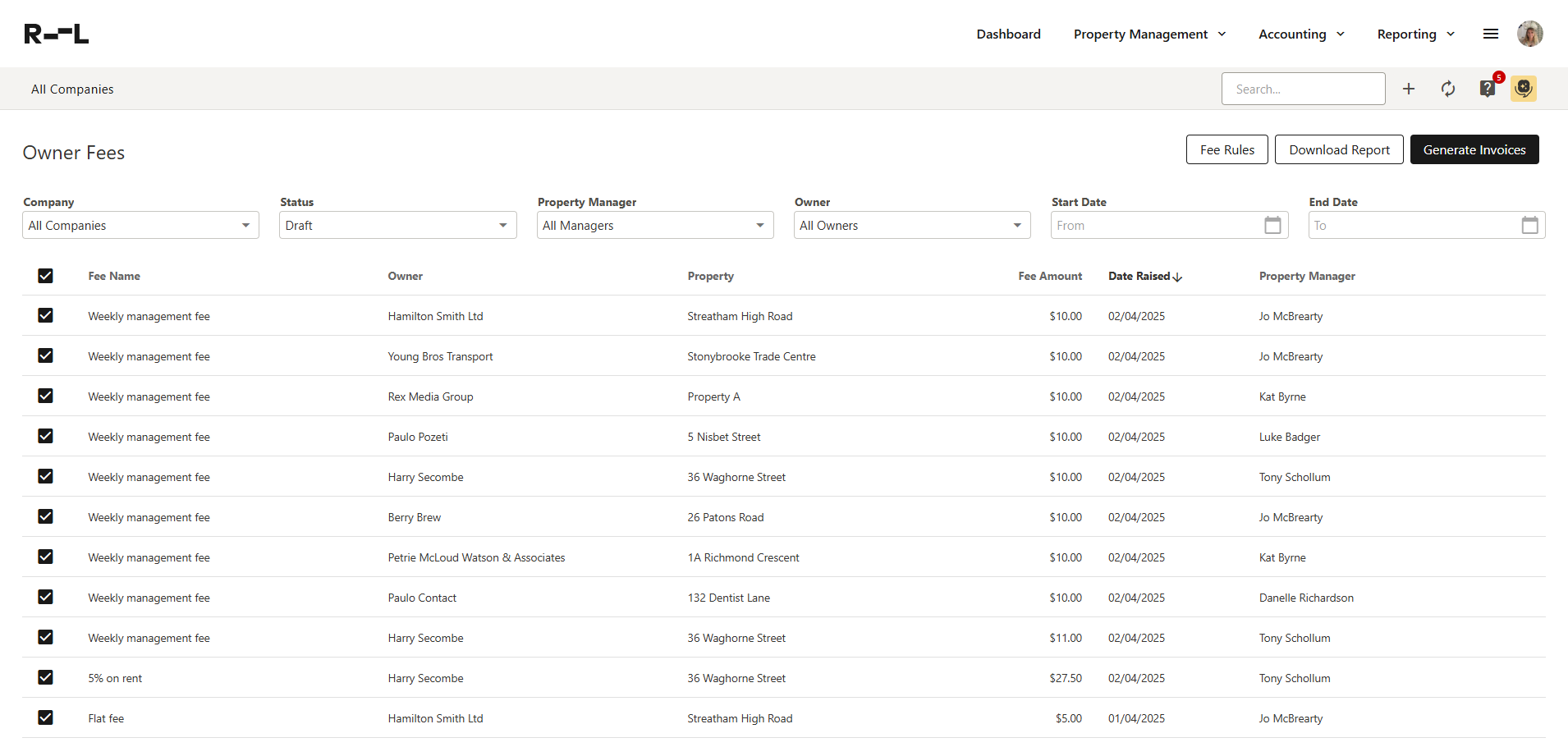Expand the Reporting menu
This screenshot has width=1568, height=747.
[x=1415, y=34]
